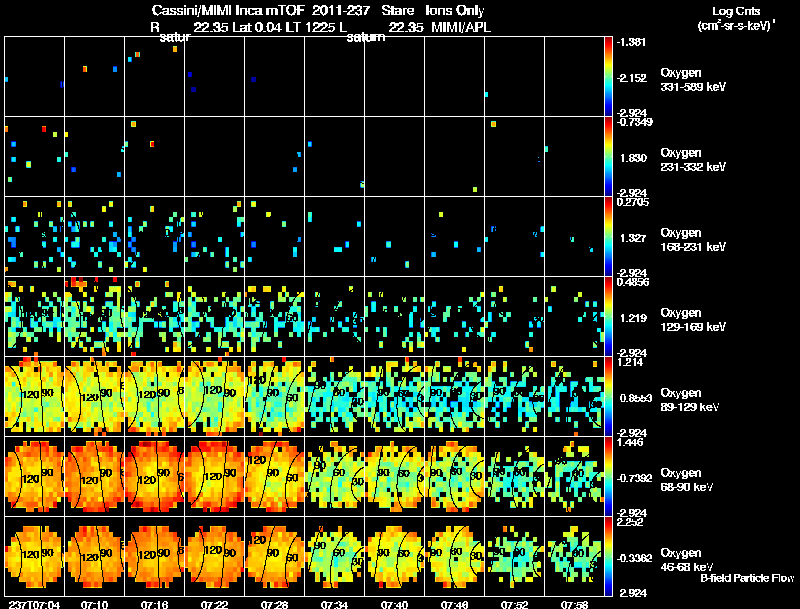Click the '1.219' colorbar value
Viewport: 800px width, 609px height.
[x=633, y=318]
